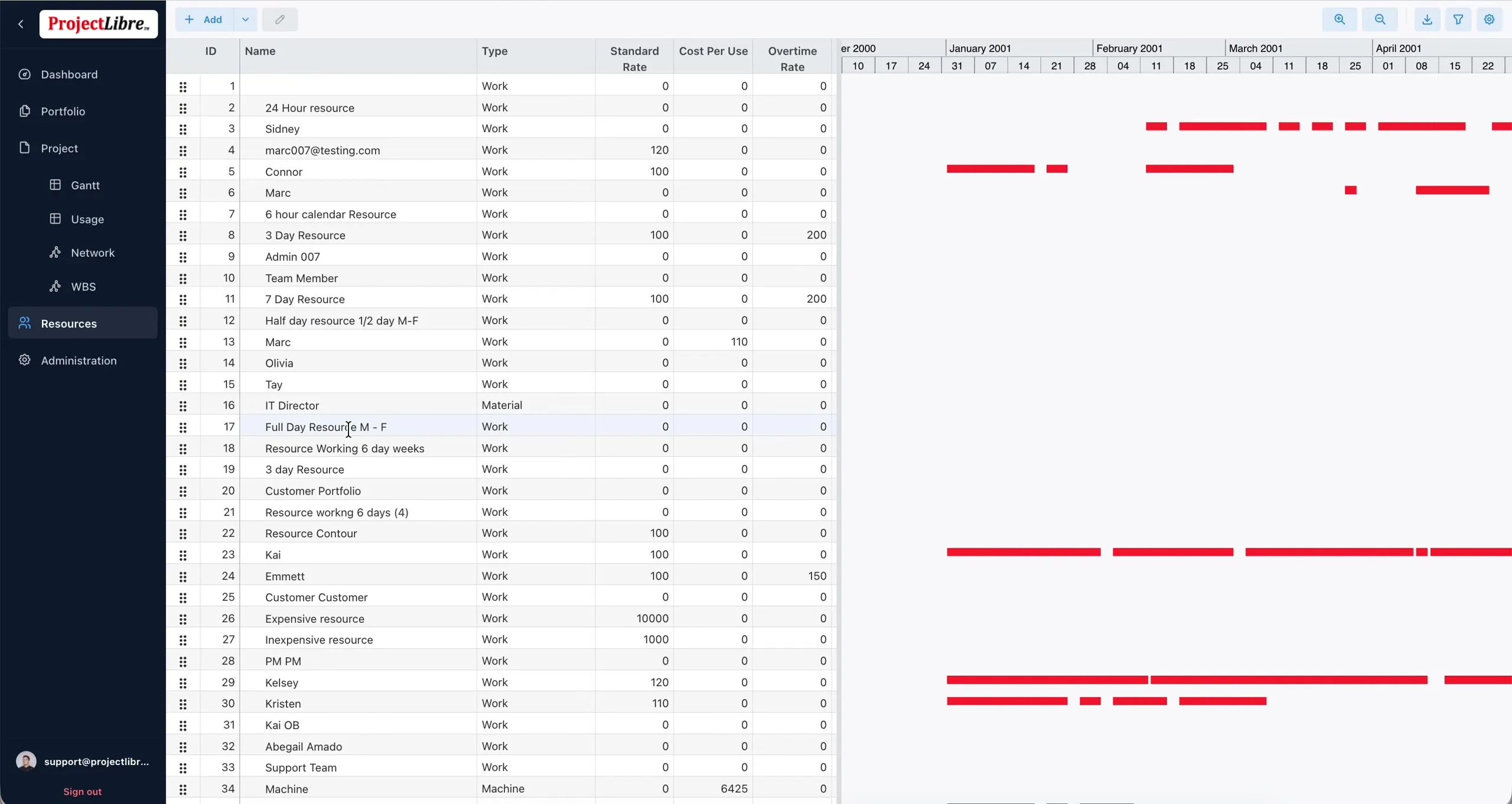Viewport: 1512px width, 804px height.
Task: Open the filter funnel icon
Action: point(1458,19)
